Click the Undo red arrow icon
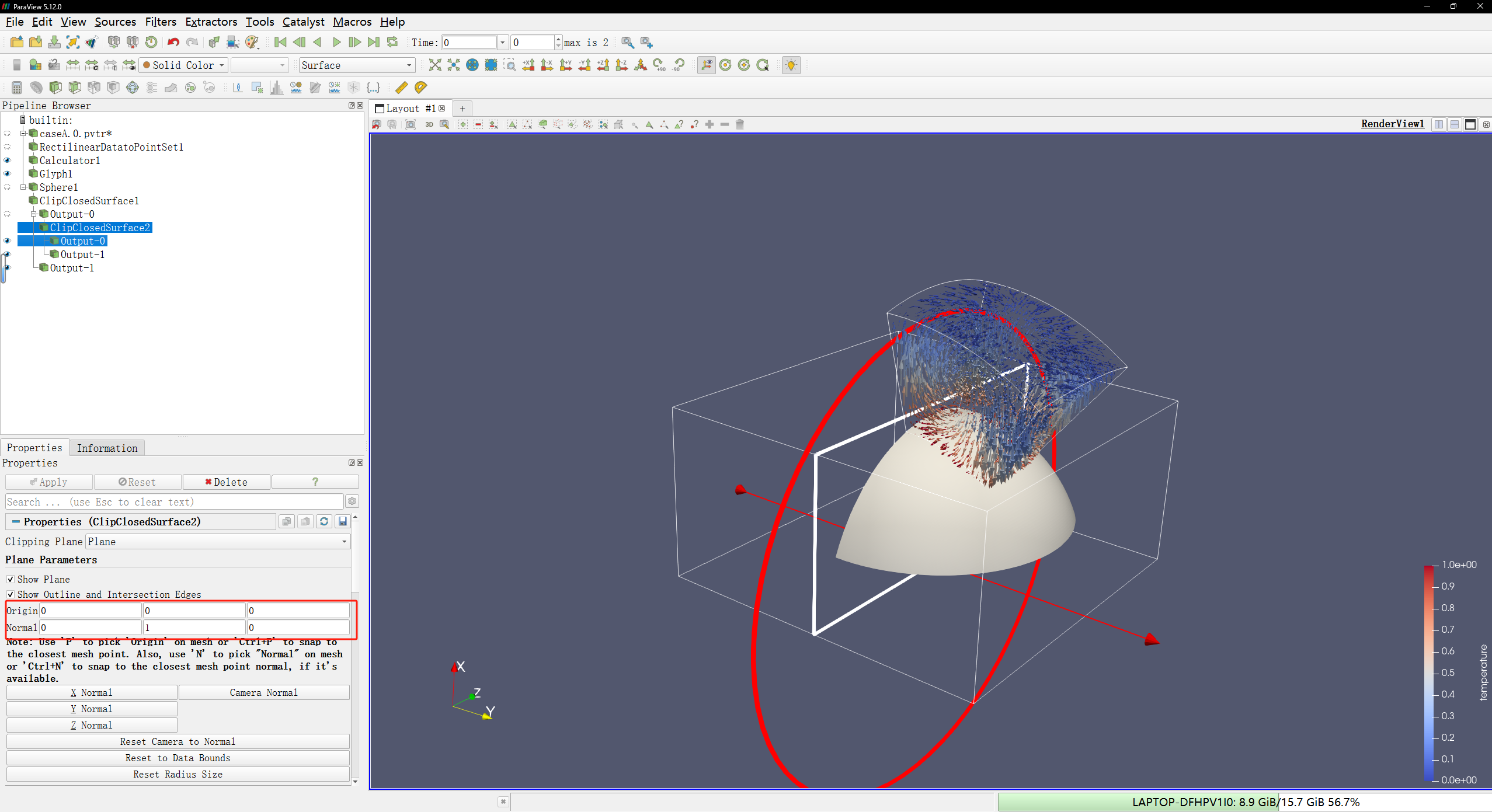The height and width of the screenshot is (812, 1492). (x=173, y=42)
